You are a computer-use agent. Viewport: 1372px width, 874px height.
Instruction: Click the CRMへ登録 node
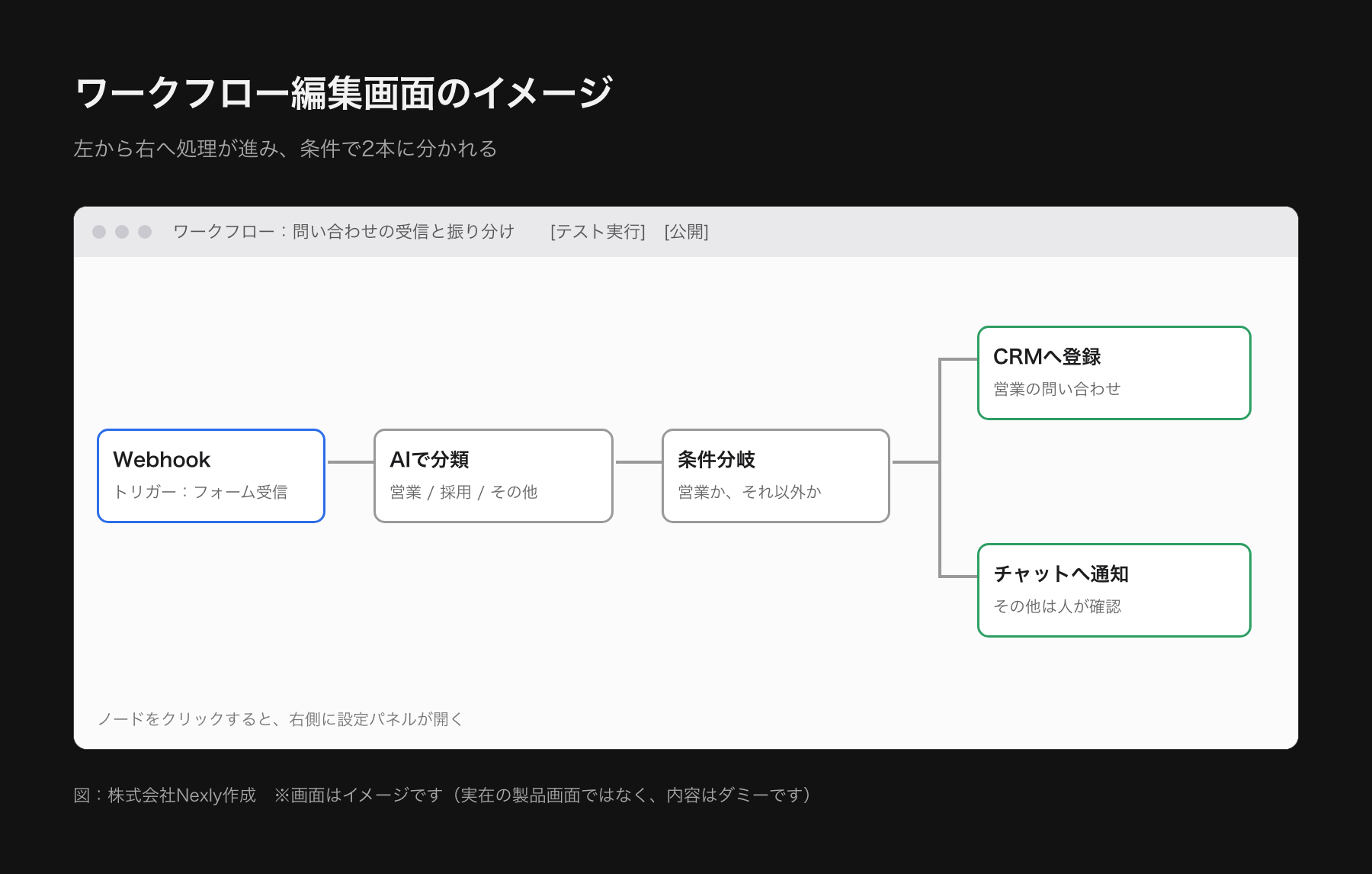[1114, 373]
